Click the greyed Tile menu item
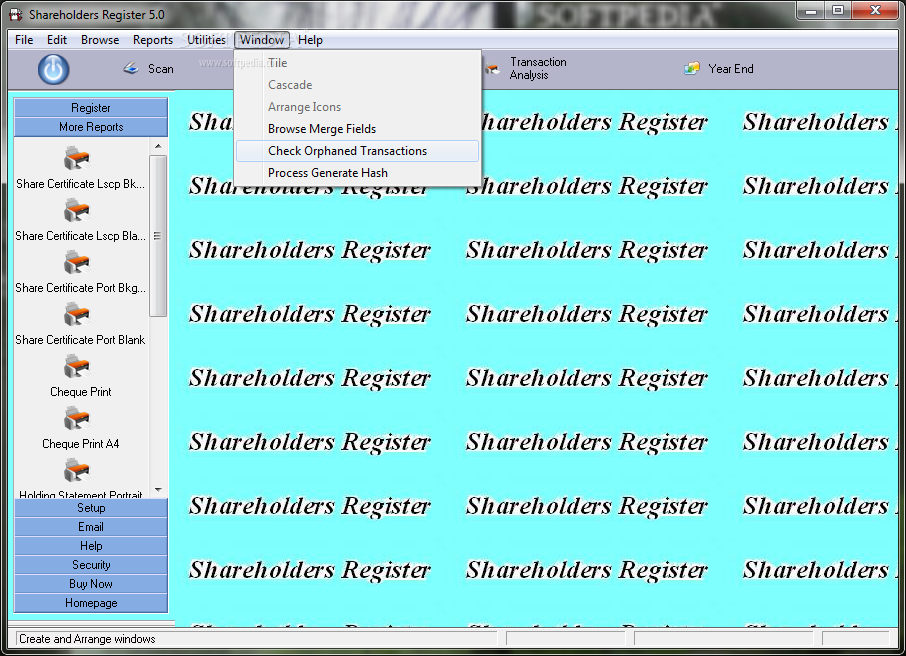This screenshot has height=656, width=906. (357, 63)
